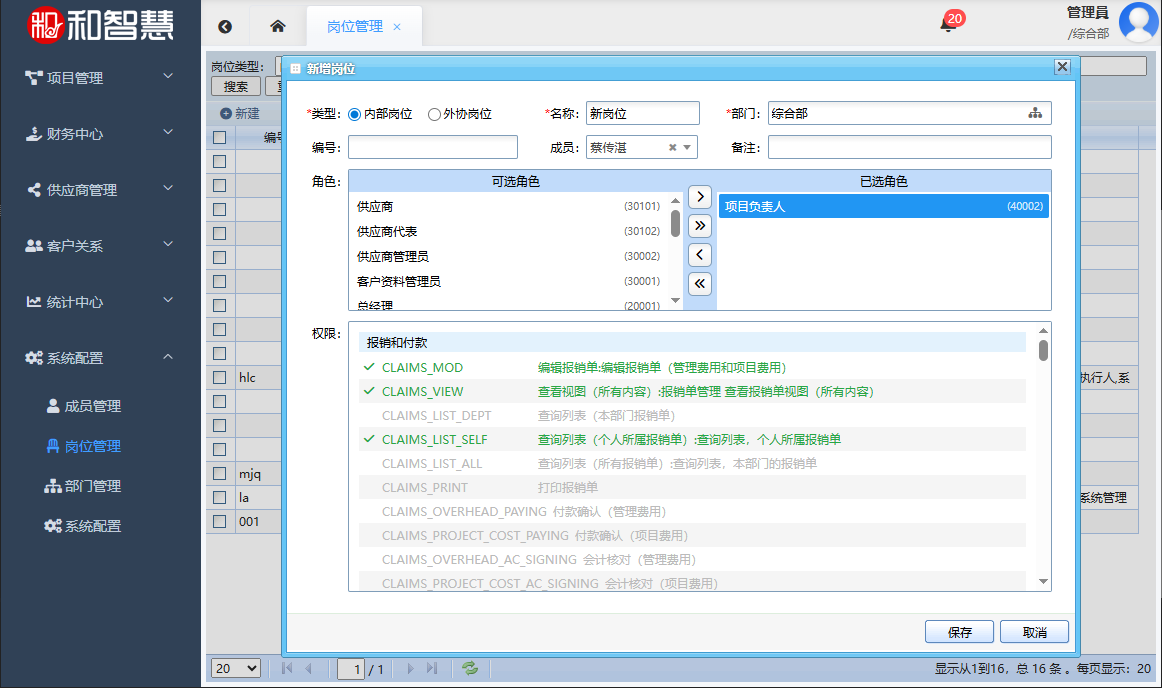Click the 可选角色 list scrollbar thumb

(x=675, y=223)
